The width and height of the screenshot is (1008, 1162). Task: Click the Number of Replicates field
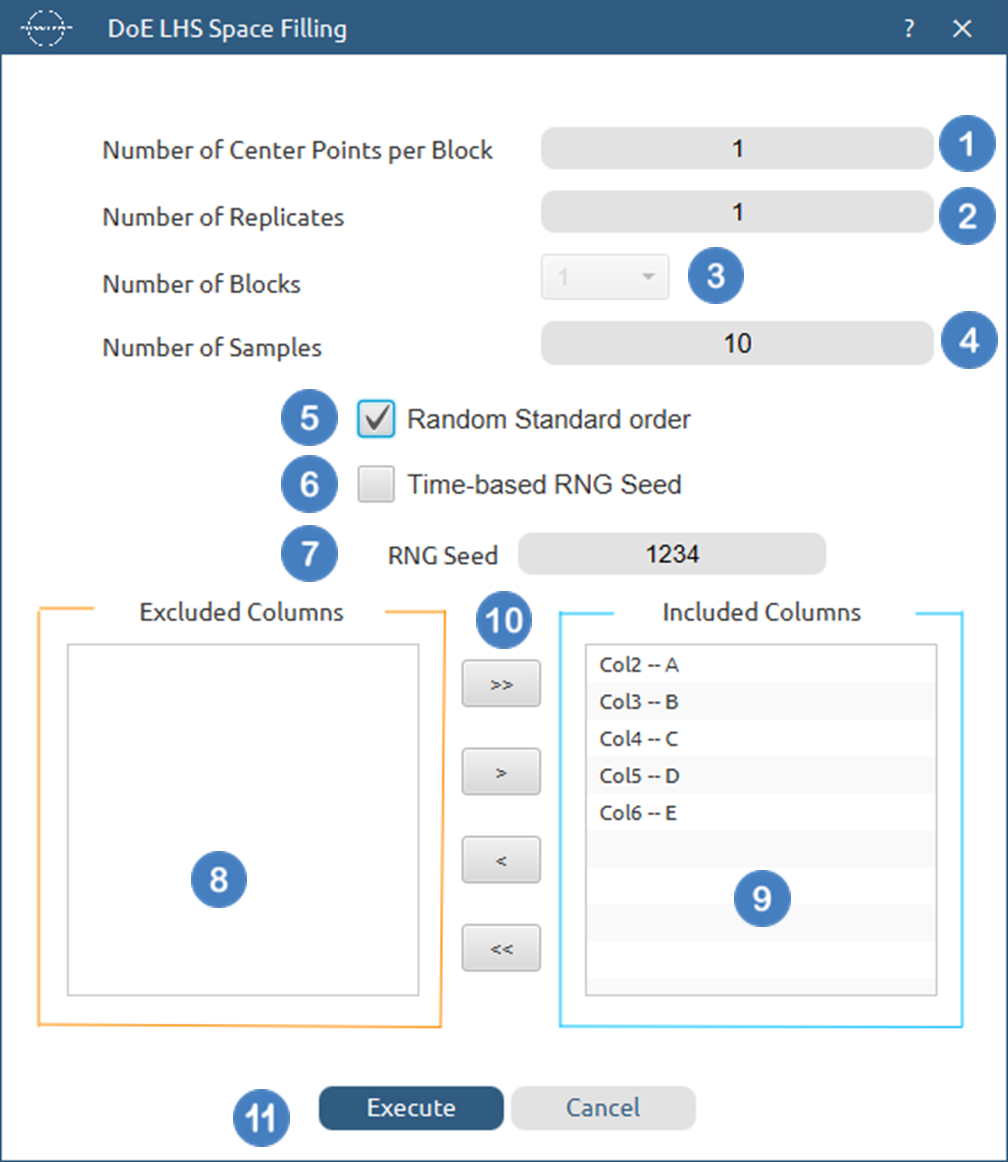point(737,213)
